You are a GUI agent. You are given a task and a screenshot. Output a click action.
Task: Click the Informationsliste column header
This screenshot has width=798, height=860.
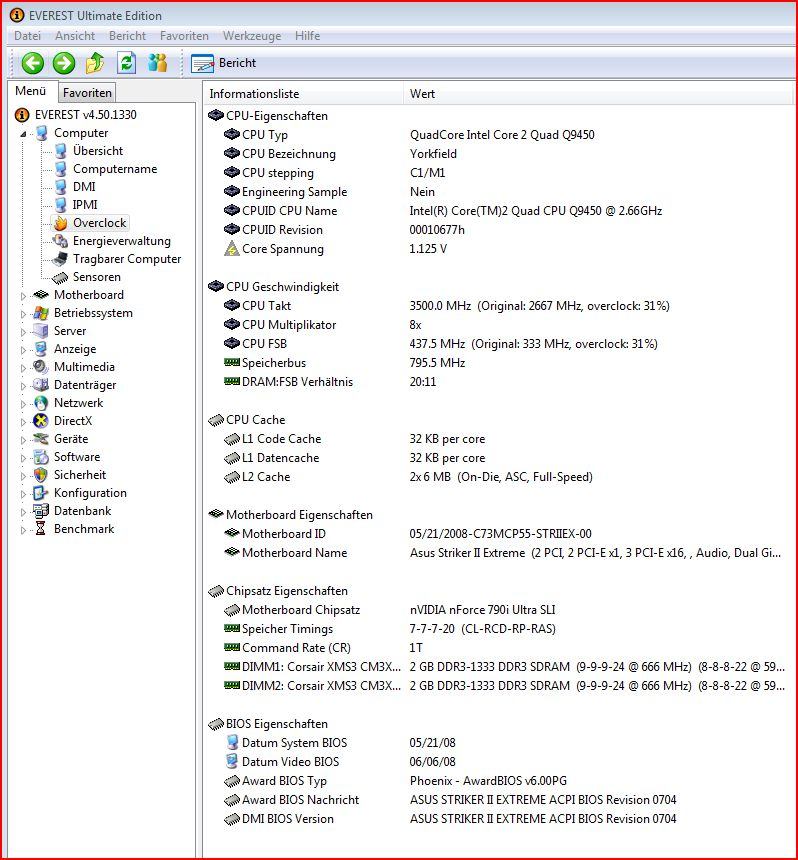click(303, 94)
